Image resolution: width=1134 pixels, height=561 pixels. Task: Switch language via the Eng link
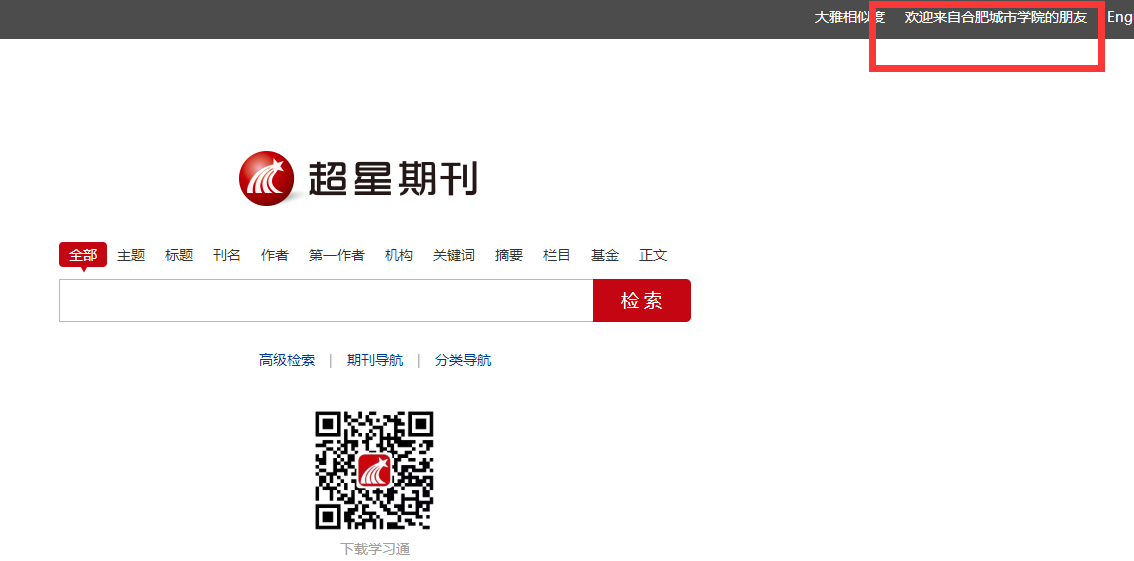coord(1120,17)
